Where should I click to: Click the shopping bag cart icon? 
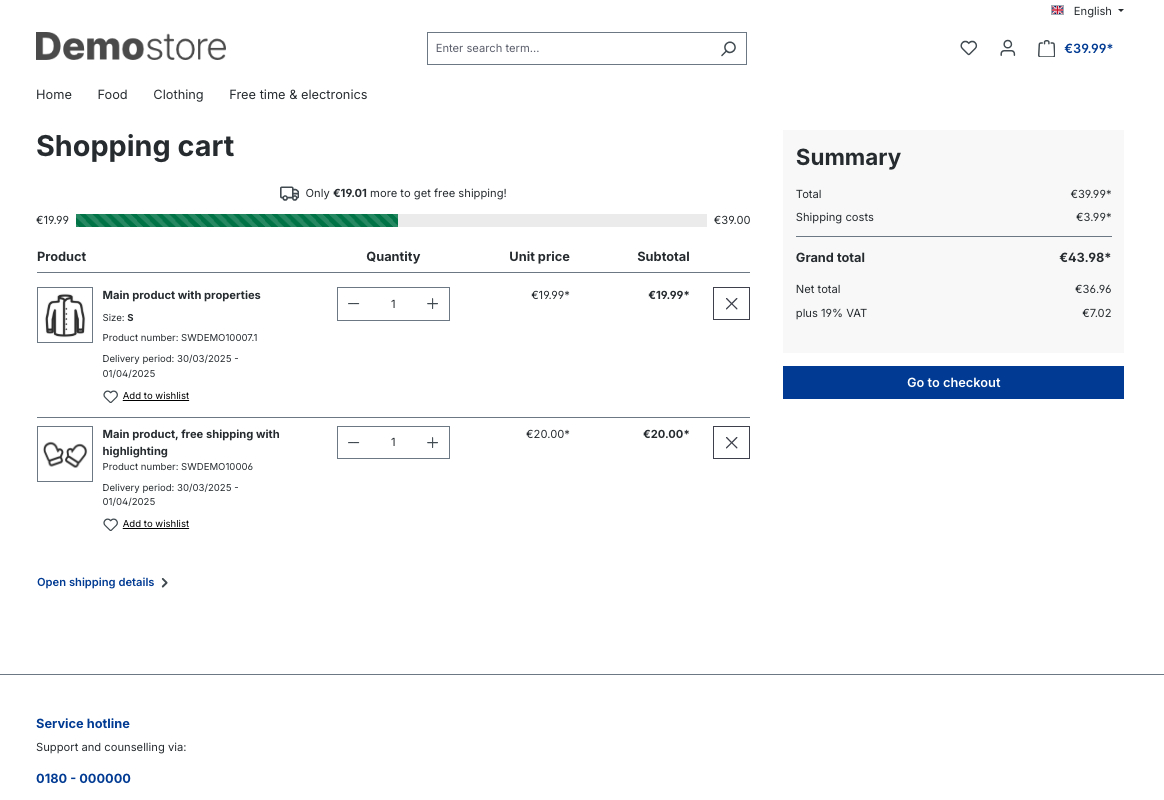1046,48
